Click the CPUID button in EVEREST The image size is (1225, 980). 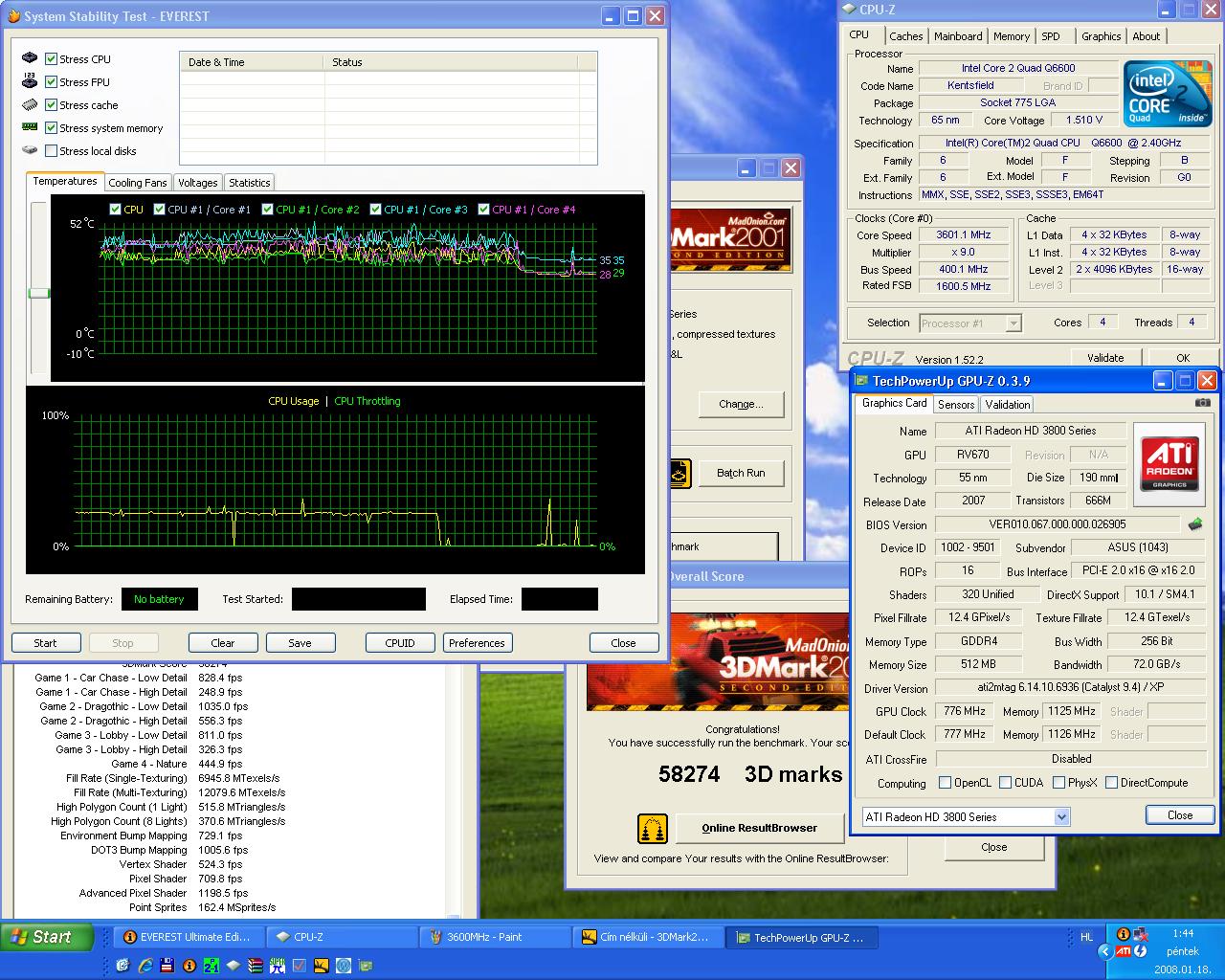coord(400,643)
